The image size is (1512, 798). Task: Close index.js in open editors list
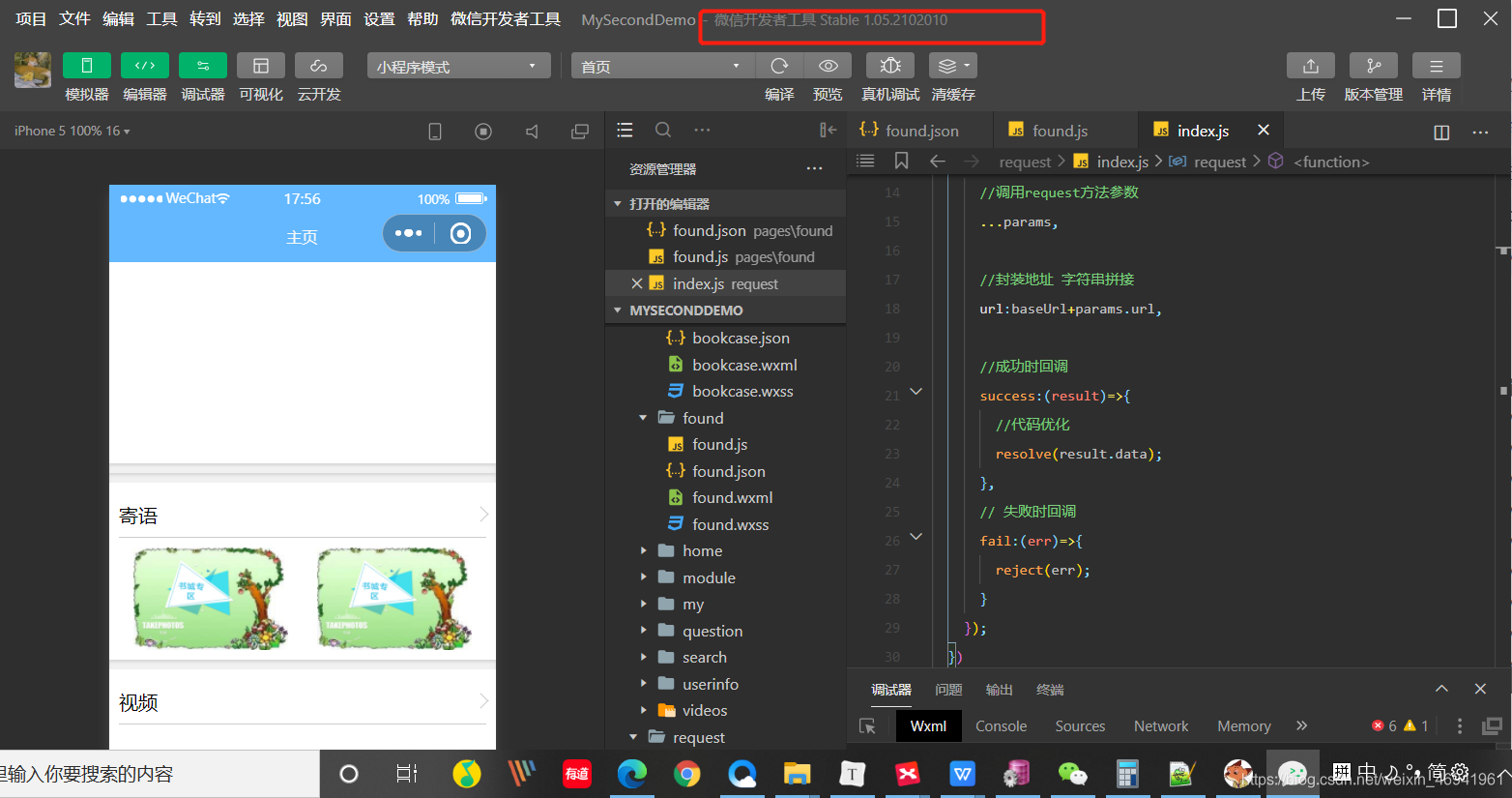tap(636, 283)
